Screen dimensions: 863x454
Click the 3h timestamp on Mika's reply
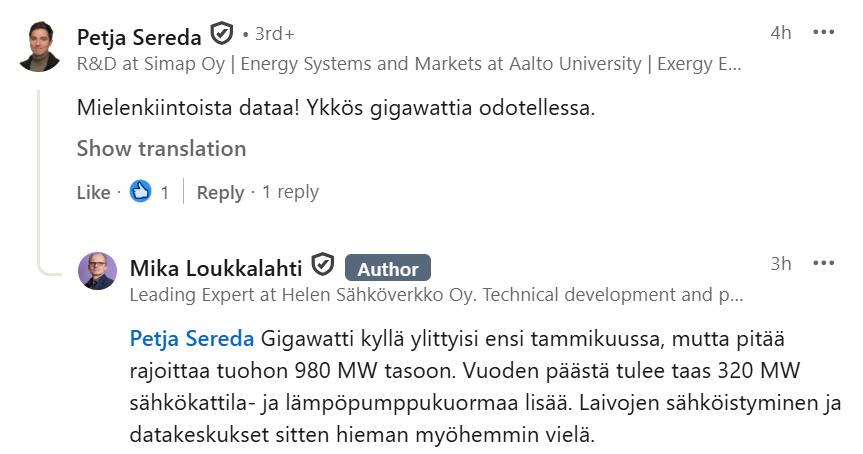[x=781, y=264]
